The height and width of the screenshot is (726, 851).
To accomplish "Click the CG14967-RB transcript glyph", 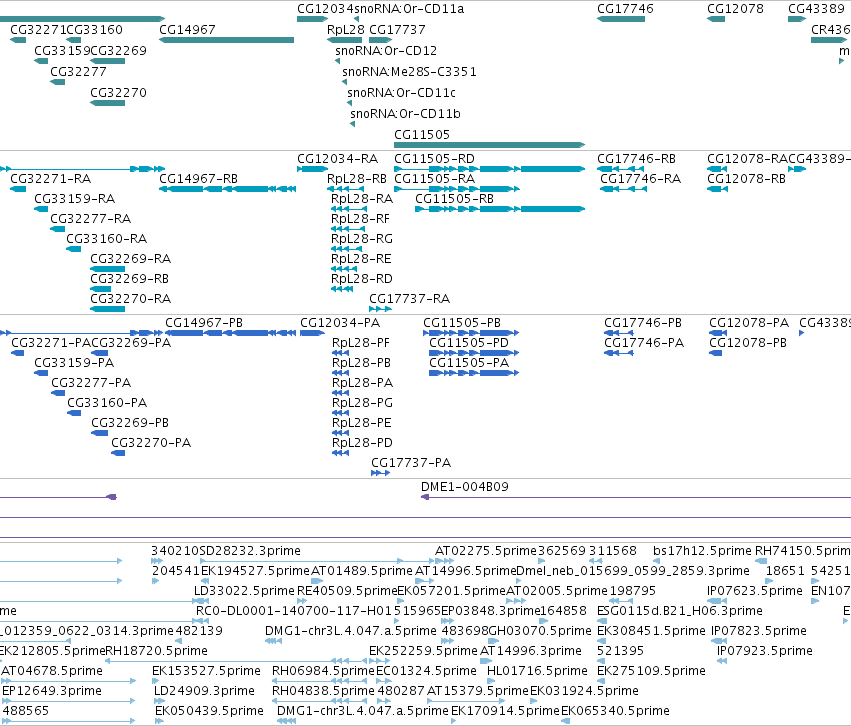I will point(227,189).
